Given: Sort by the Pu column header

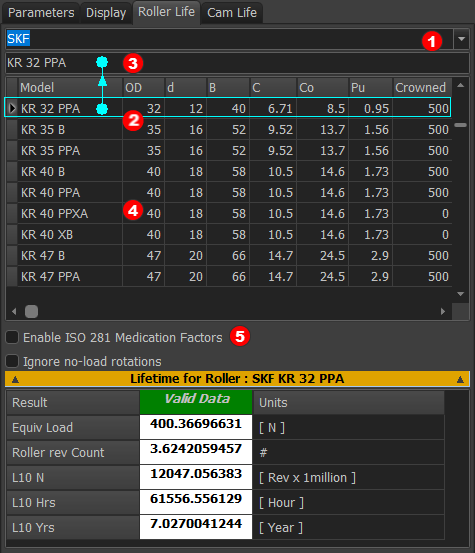Looking at the screenshot, I should pyautogui.click(x=371, y=87).
